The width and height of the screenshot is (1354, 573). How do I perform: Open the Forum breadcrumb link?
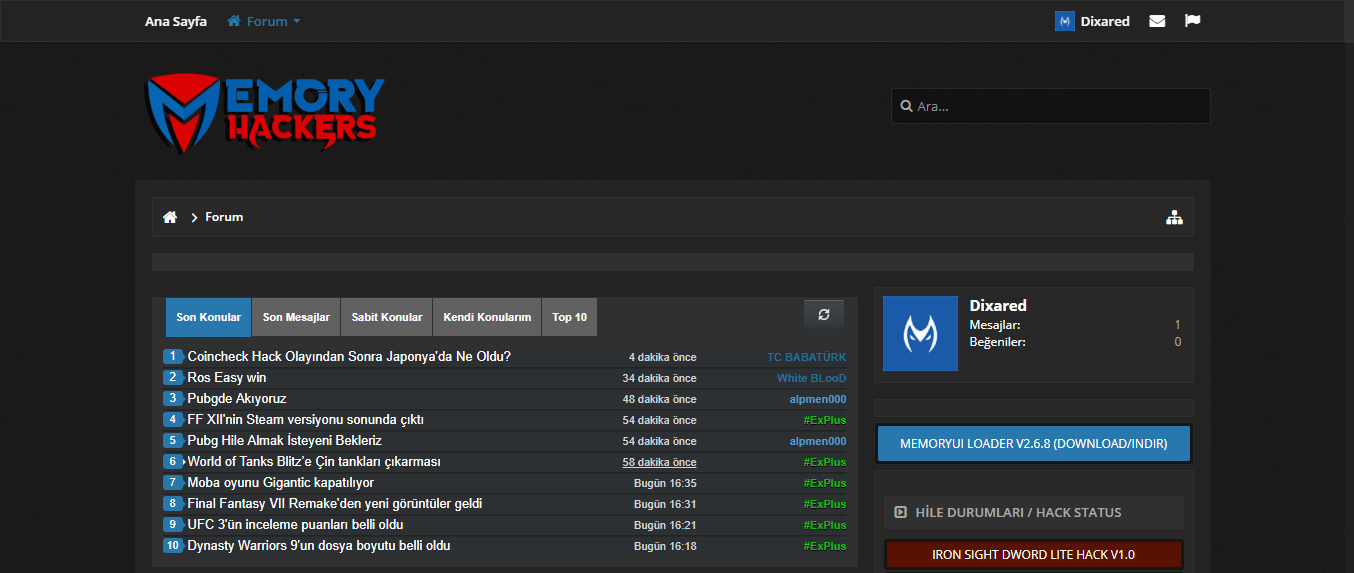tap(224, 217)
